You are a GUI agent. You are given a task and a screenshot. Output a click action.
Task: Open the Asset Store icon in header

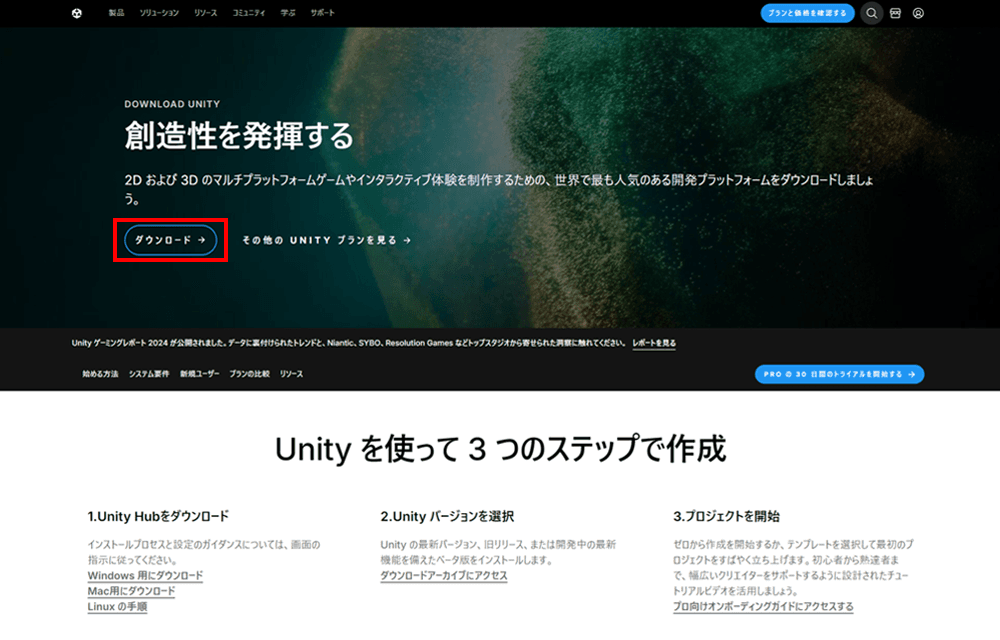pos(895,13)
